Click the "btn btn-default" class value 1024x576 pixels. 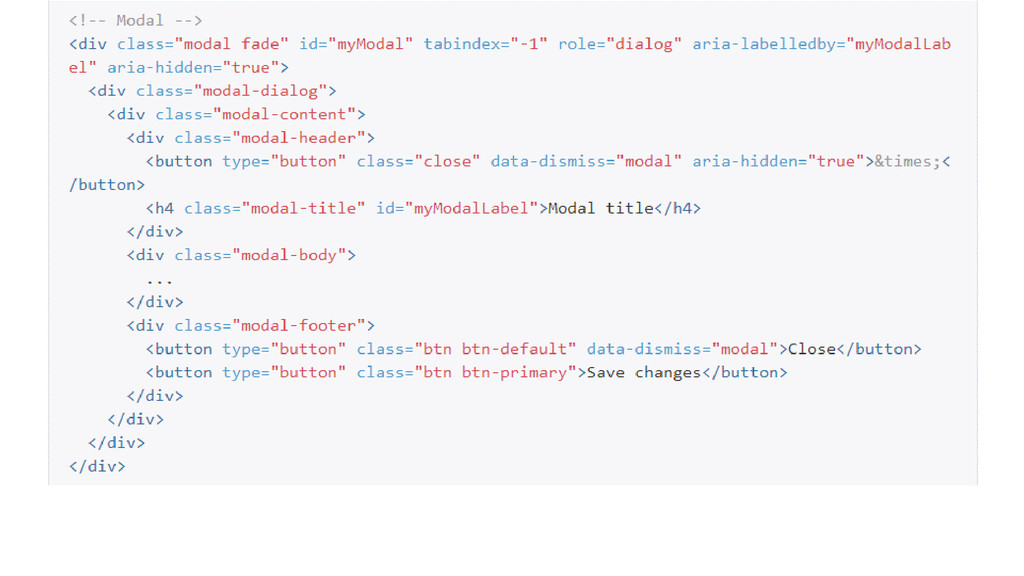[x=496, y=349]
